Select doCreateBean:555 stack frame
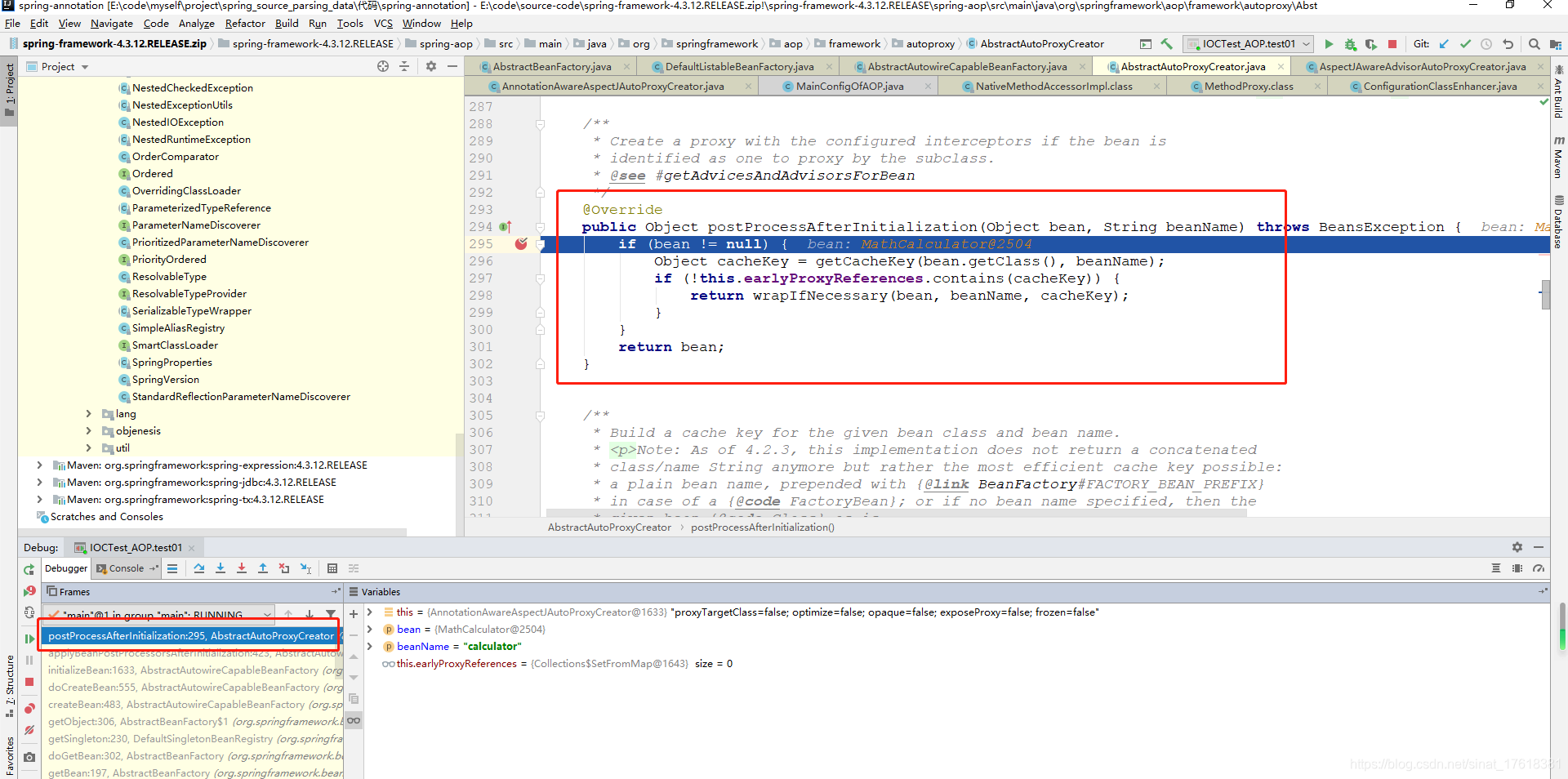The image size is (1568, 779). pyautogui.click(x=193, y=688)
